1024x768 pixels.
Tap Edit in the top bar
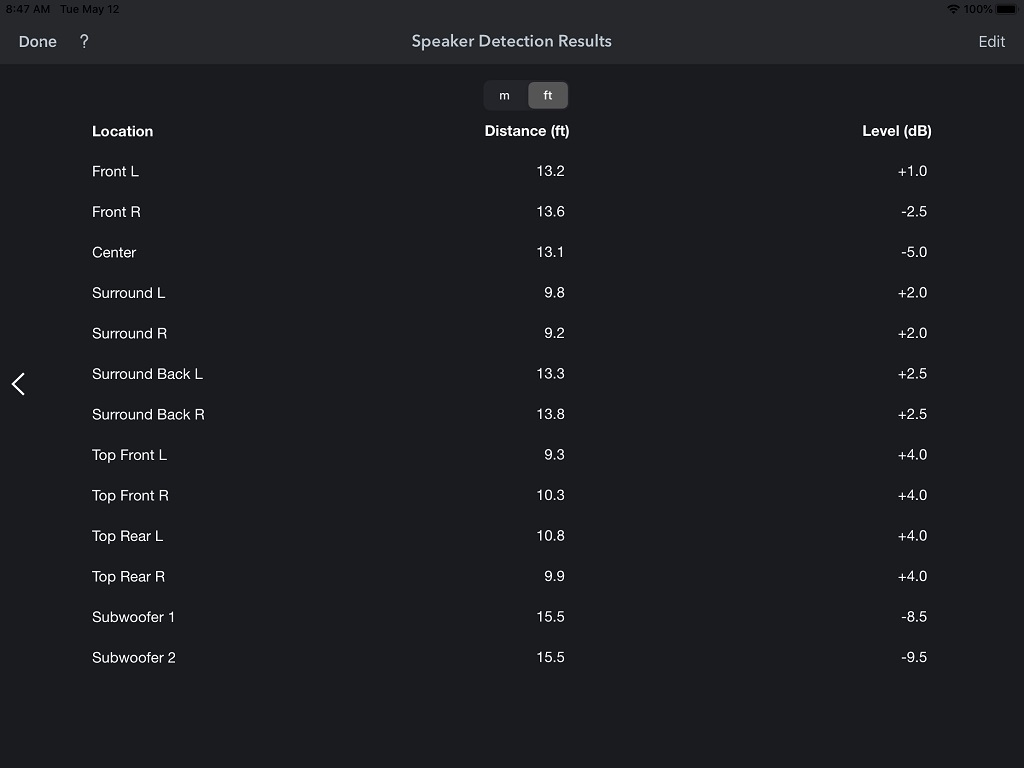(991, 41)
